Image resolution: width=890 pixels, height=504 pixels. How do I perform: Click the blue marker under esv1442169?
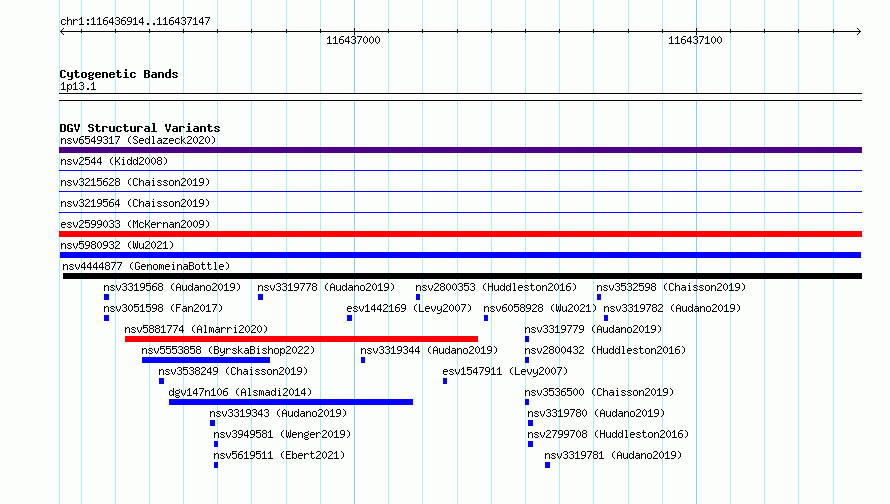(349, 318)
